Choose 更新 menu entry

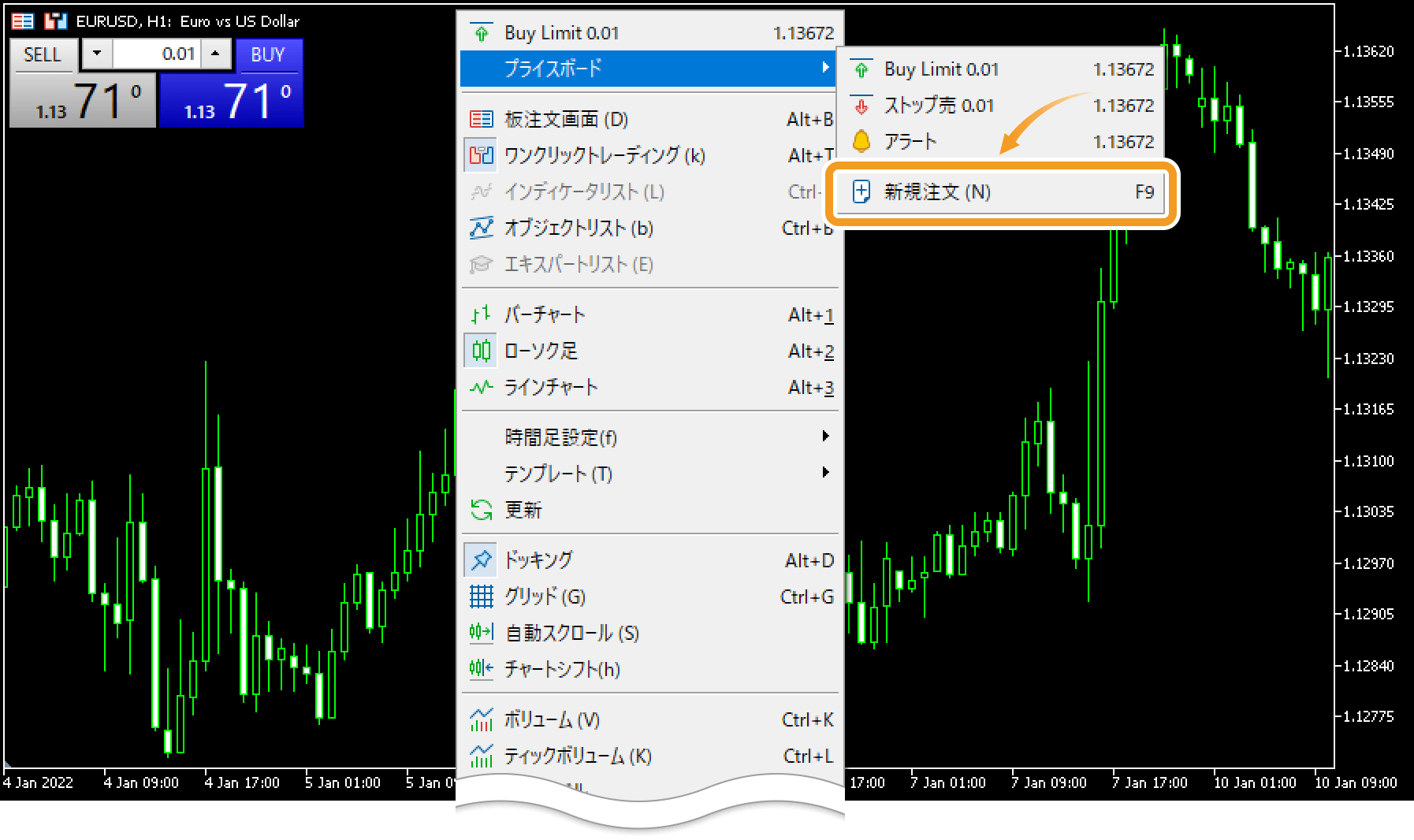[x=649, y=510]
